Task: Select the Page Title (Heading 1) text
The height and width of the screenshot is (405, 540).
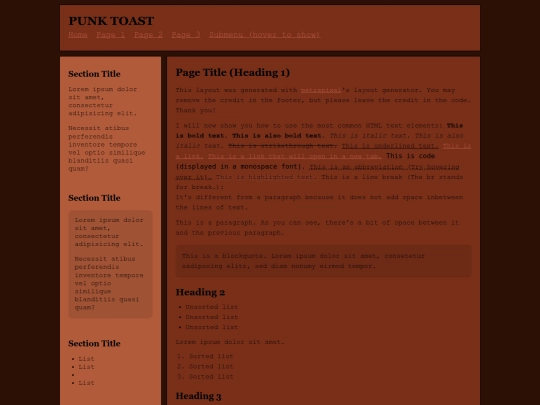Action: click(x=233, y=72)
